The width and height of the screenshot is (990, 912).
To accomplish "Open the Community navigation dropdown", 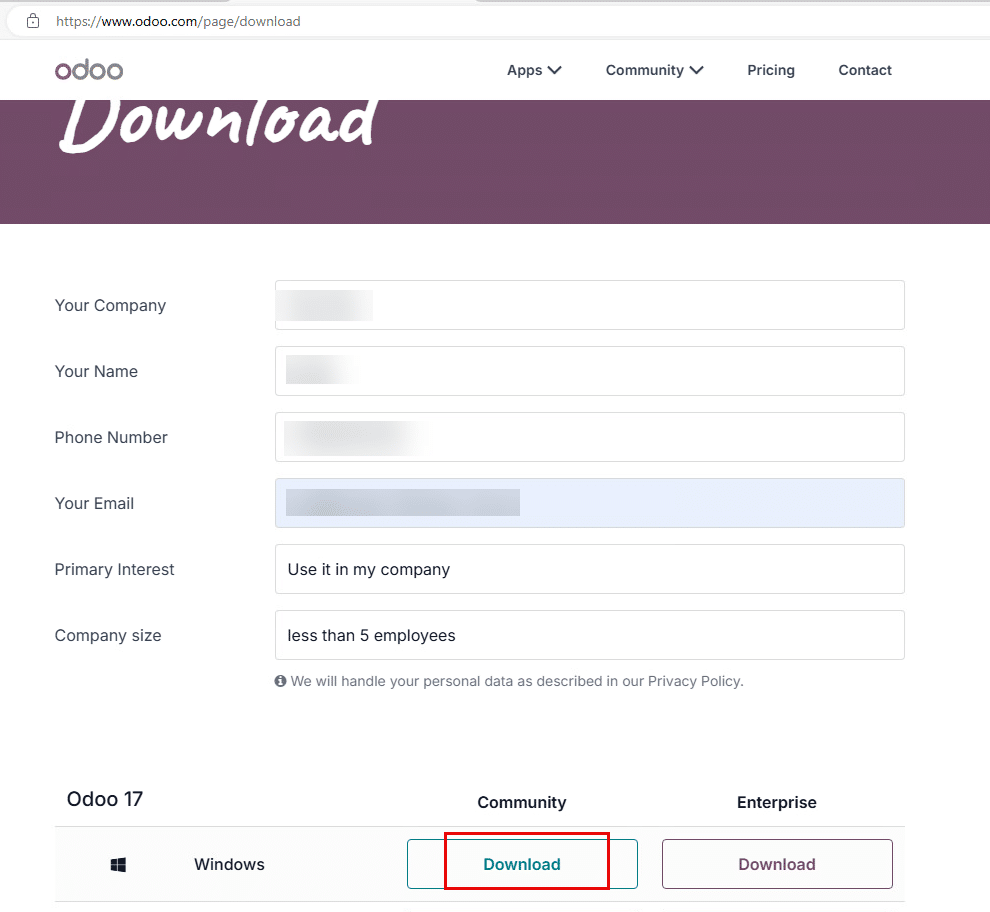I will [x=654, y=70].
